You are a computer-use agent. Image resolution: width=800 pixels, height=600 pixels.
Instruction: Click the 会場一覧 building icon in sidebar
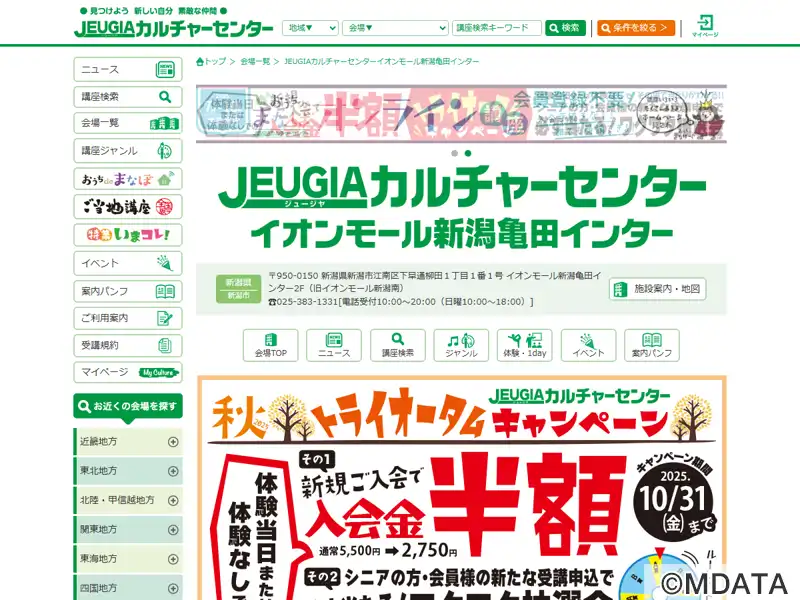click(x=164, y=123)
